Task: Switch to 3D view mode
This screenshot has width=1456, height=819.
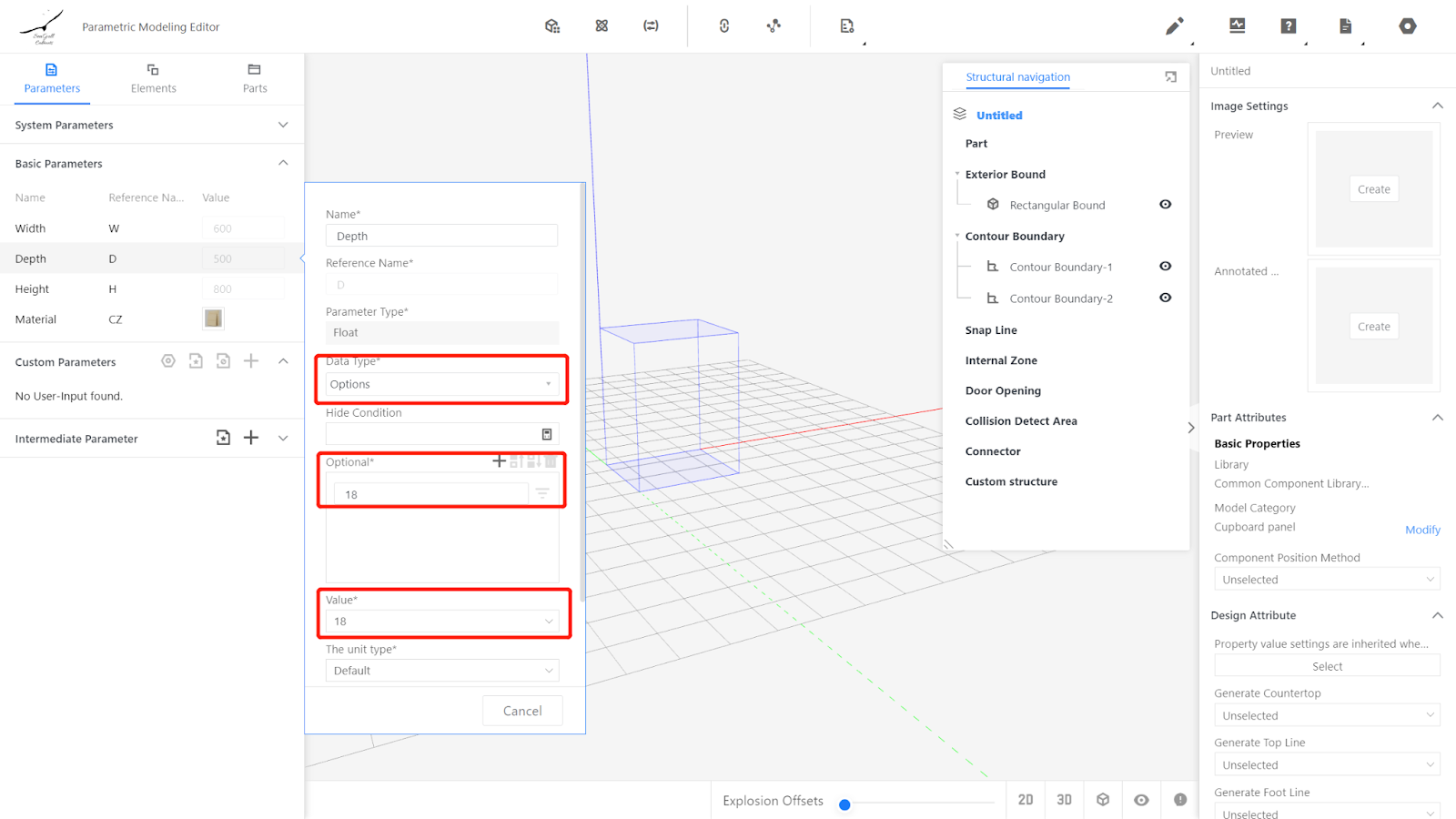Action: pyautogui.click(x=1064, y=800)
